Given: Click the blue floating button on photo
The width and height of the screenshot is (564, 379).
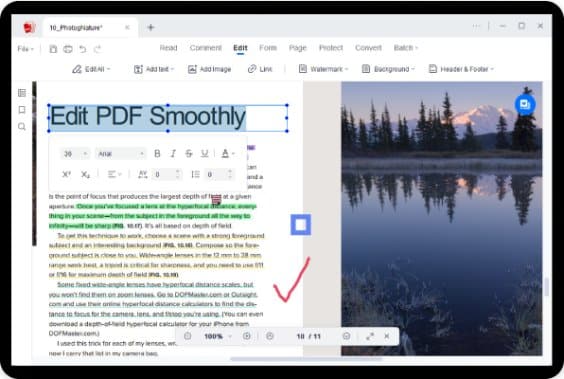Looking at the screenshot, I should coord(525,104).
